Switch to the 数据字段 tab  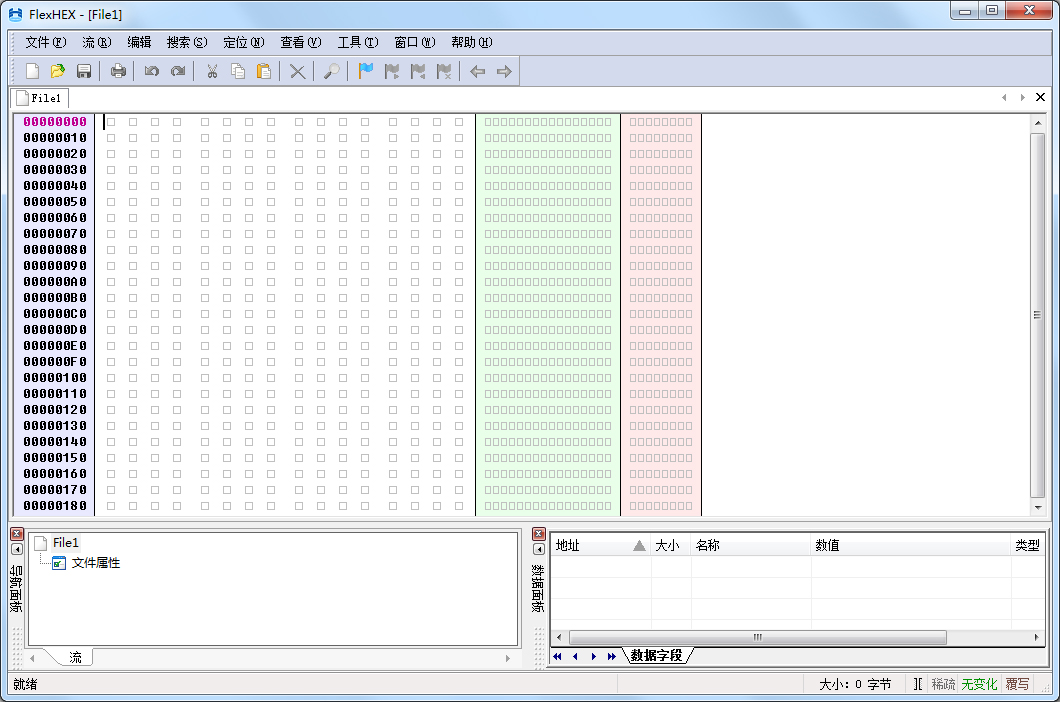click(656, 656)
